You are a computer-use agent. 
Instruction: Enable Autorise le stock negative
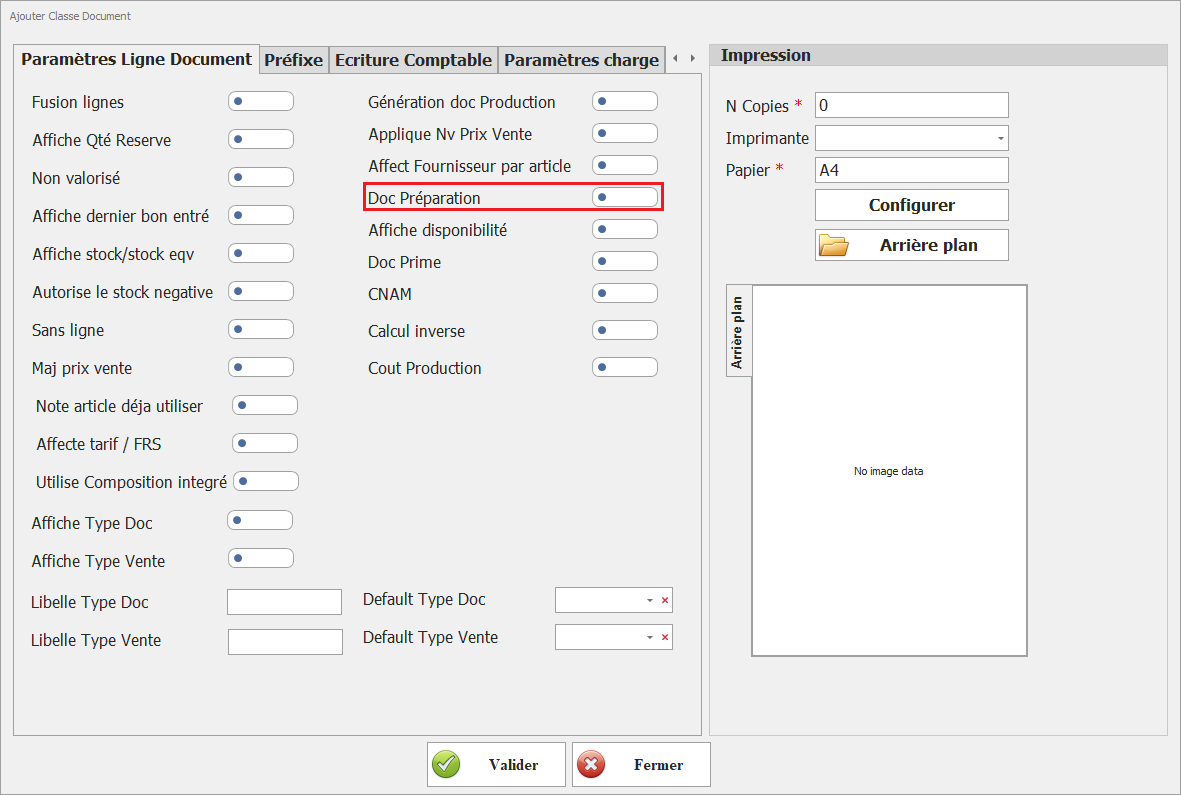coord(261,291)
